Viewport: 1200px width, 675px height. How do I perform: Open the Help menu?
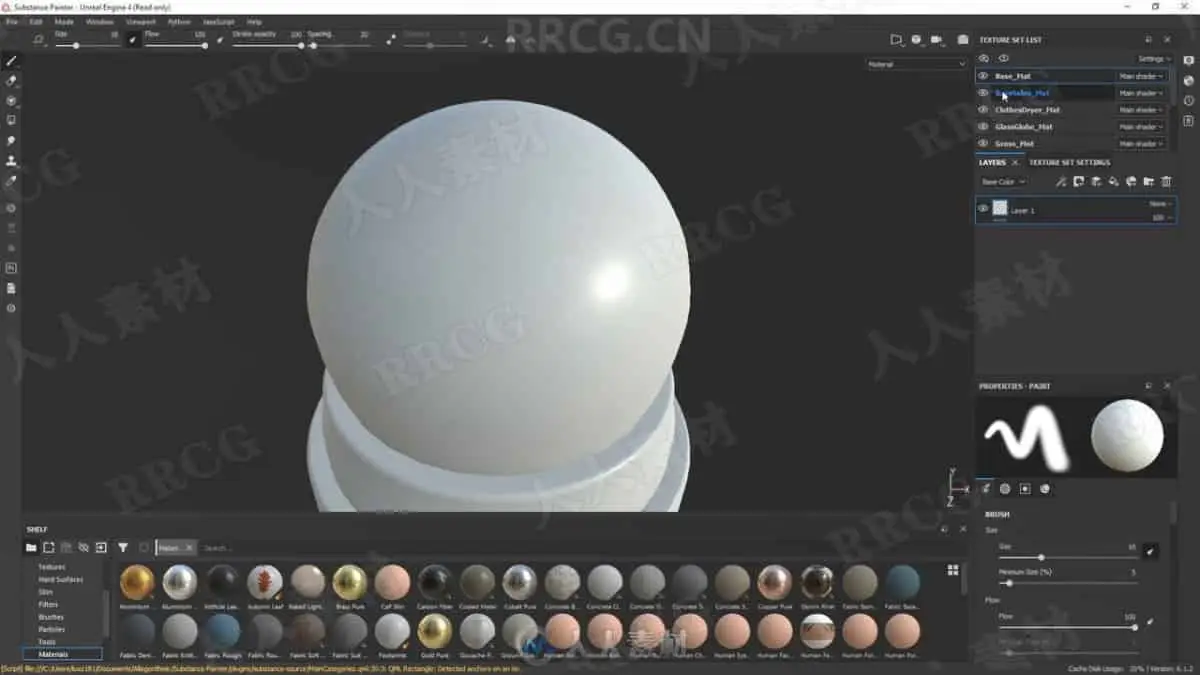pos(254,21)
